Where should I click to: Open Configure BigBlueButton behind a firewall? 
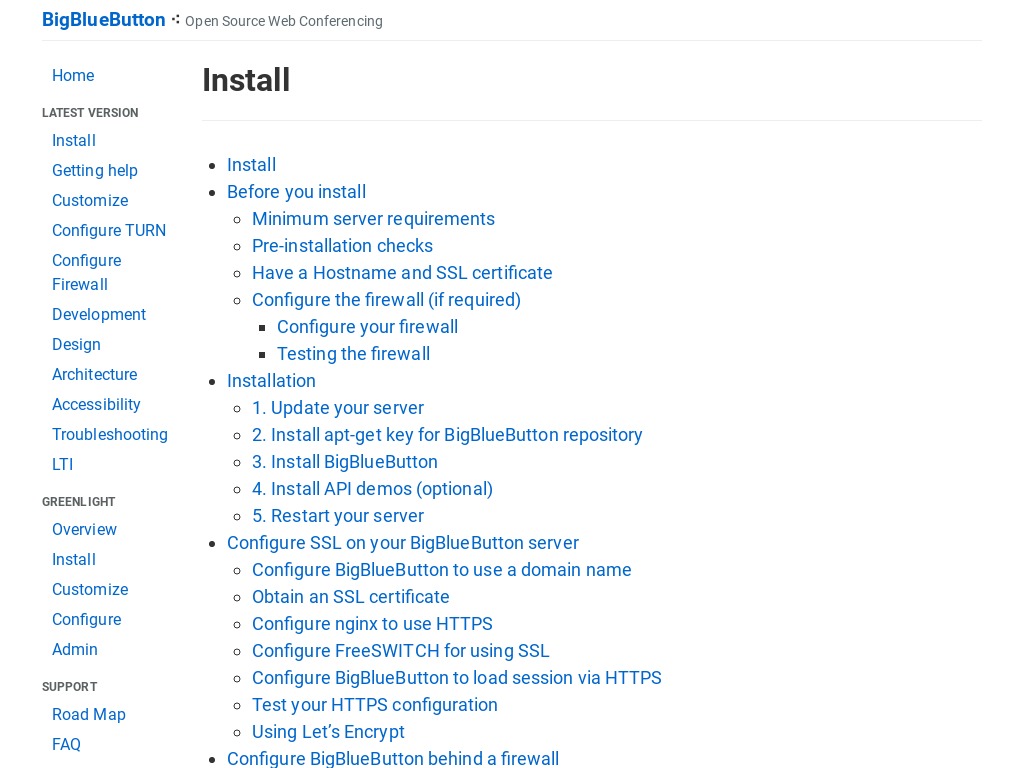click(393, 759)
